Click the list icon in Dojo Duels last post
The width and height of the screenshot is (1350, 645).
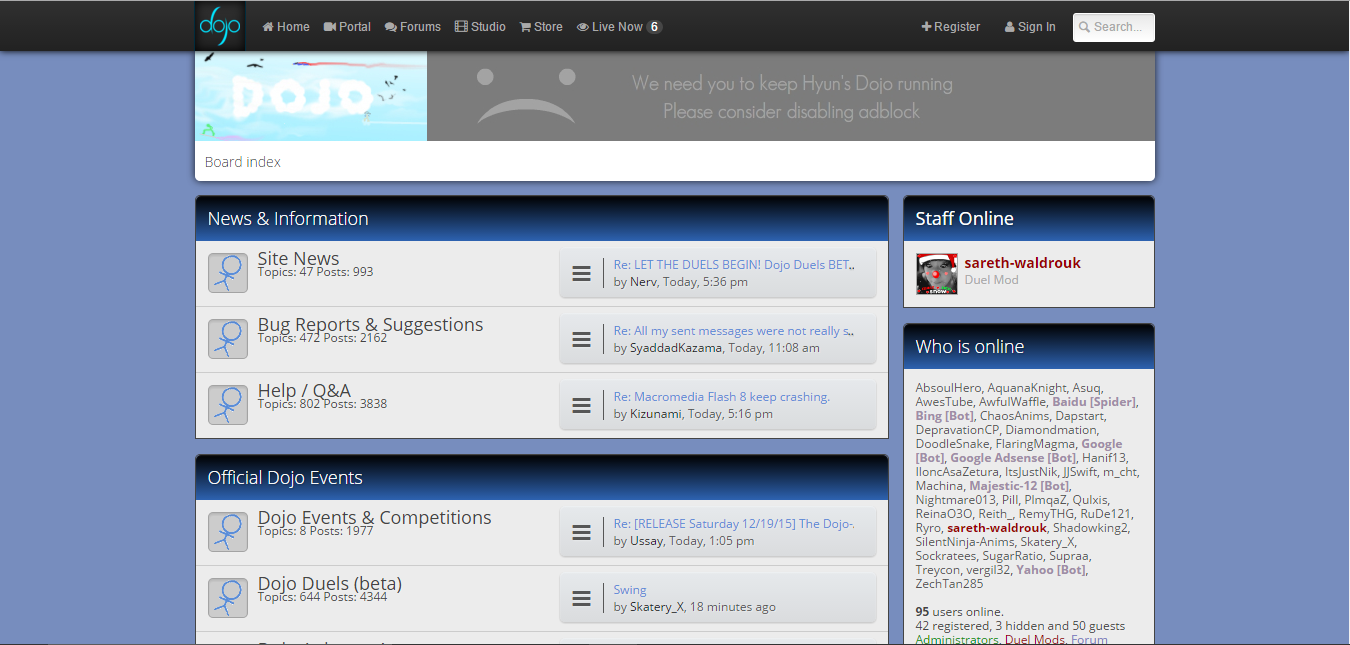click(x=581, y=598)
